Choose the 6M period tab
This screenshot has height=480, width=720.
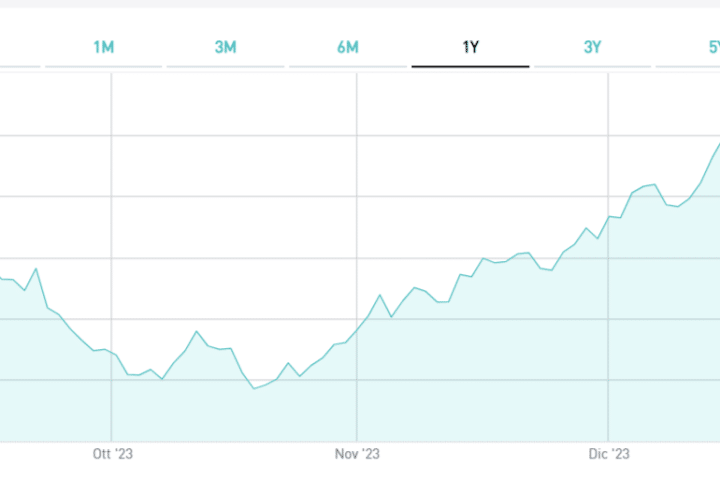348,47
